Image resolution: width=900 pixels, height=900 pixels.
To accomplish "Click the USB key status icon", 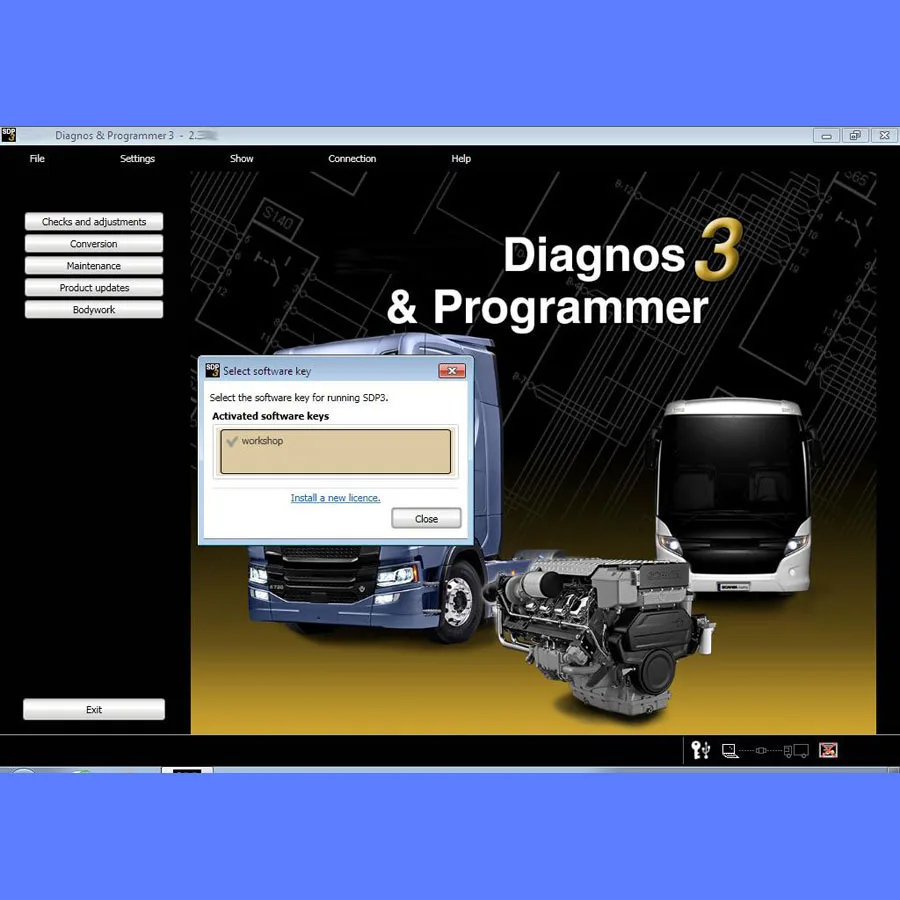I will click(701, 750).
